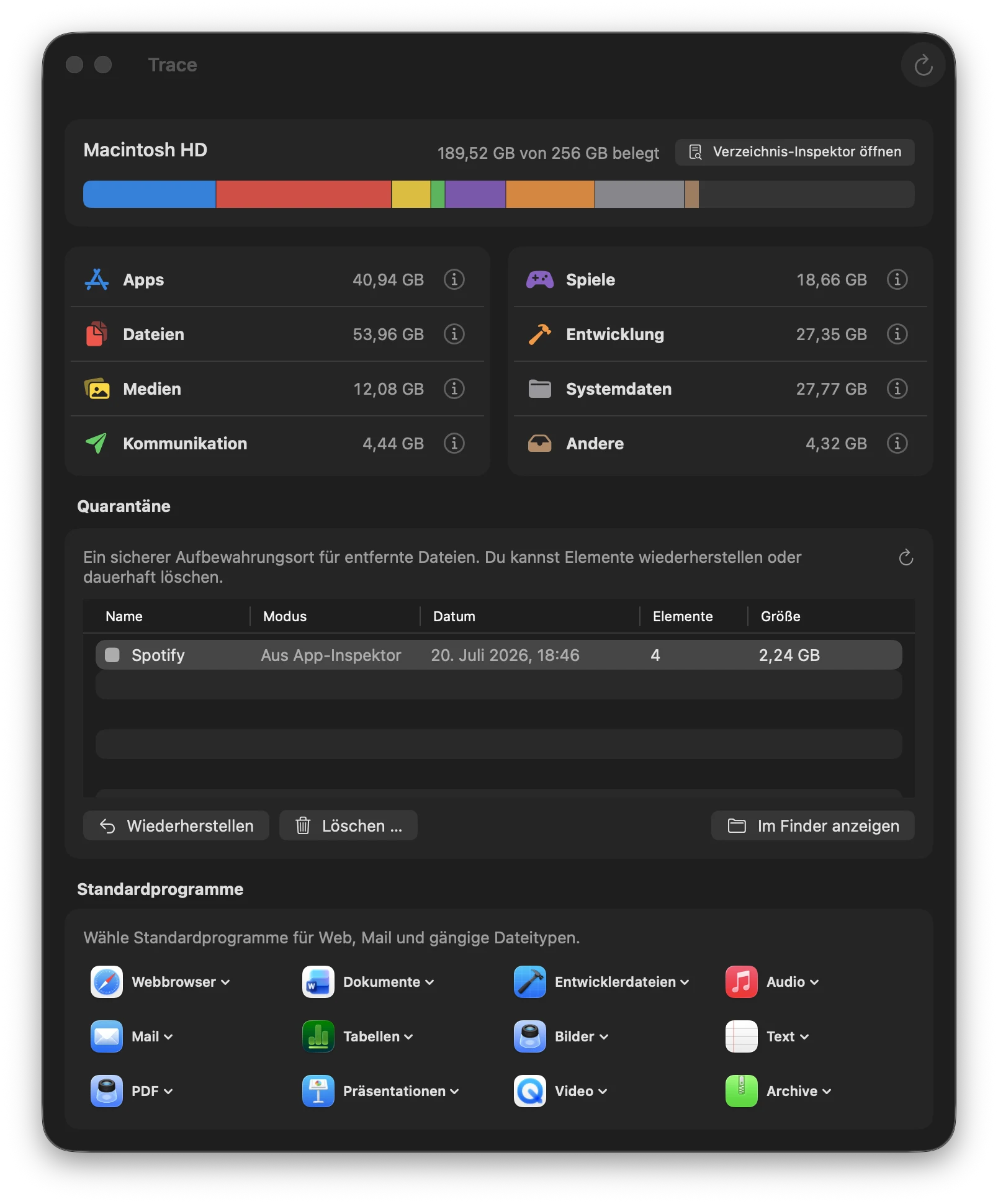Click the Dateien documents icon
This screenshot has width=998, height=1204.
click(97, 334)
